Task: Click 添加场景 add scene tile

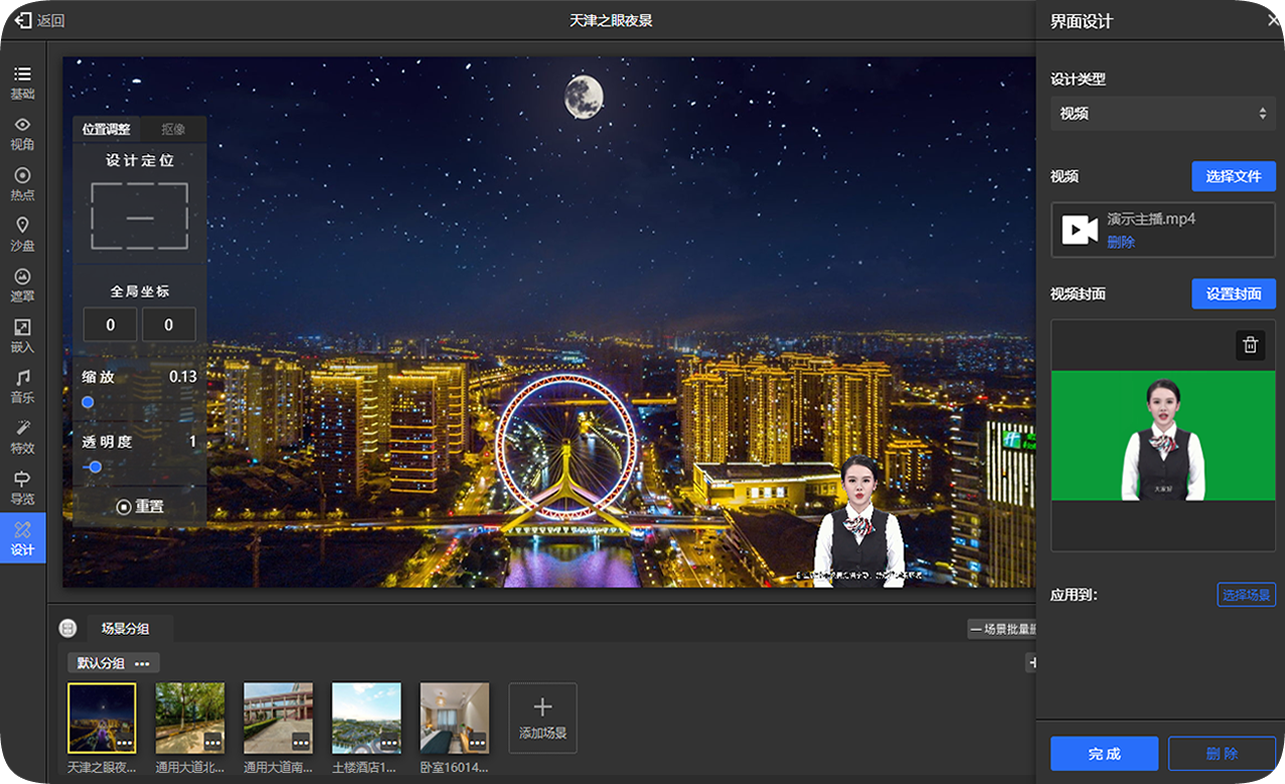Action: [543, 718]
